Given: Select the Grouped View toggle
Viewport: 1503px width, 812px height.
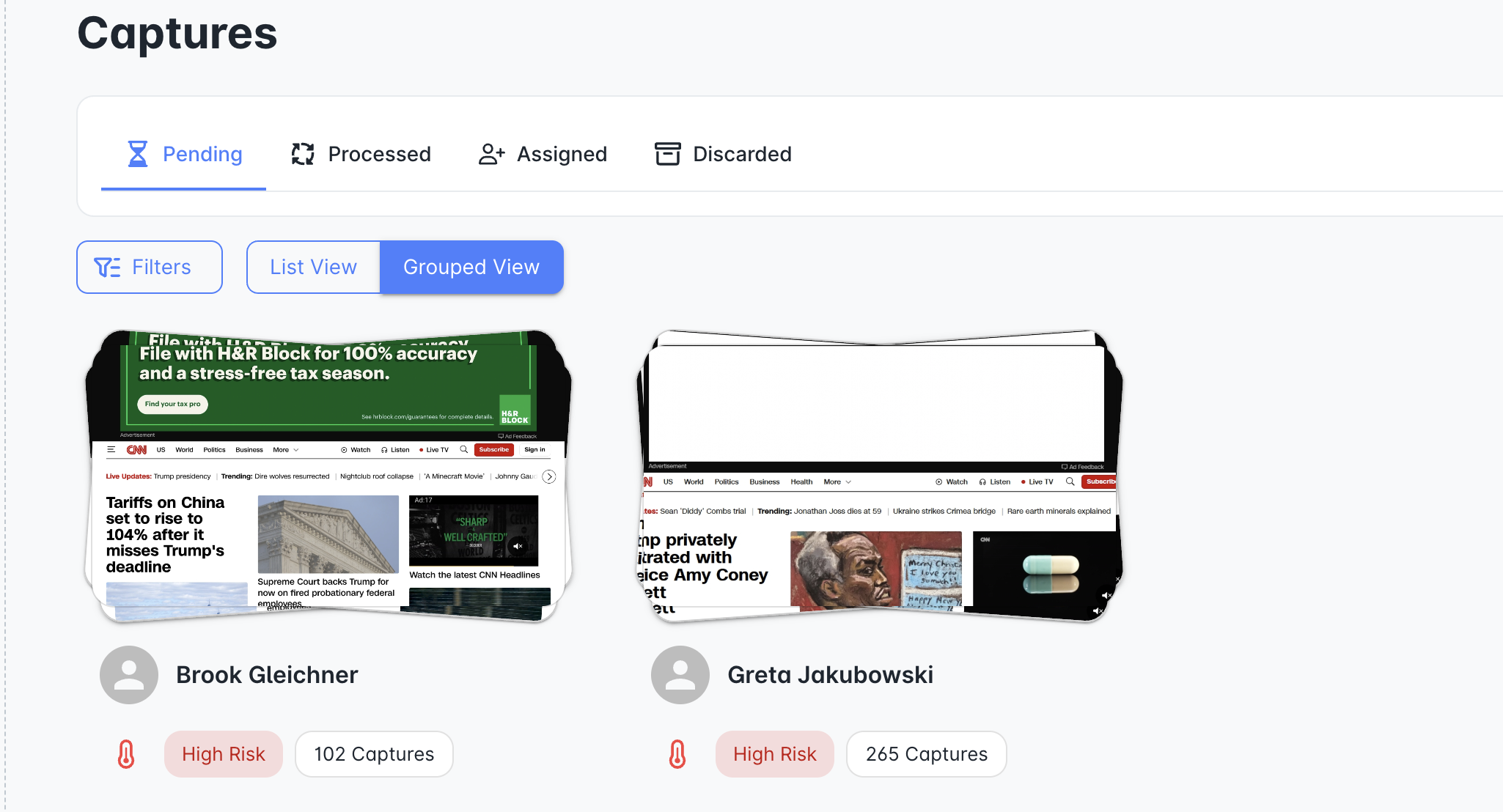Looking at the screenshot, I should (471, 267).
